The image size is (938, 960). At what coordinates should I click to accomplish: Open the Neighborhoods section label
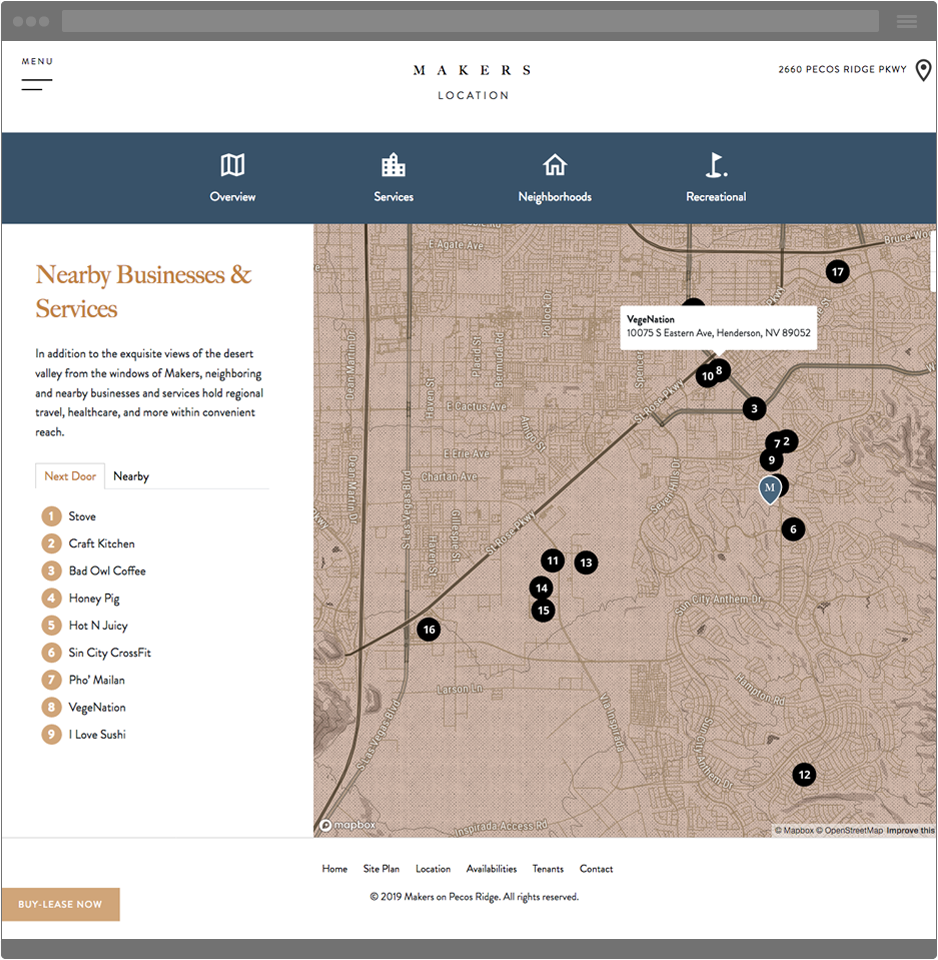pyautogui.click(x=555, y=197)
